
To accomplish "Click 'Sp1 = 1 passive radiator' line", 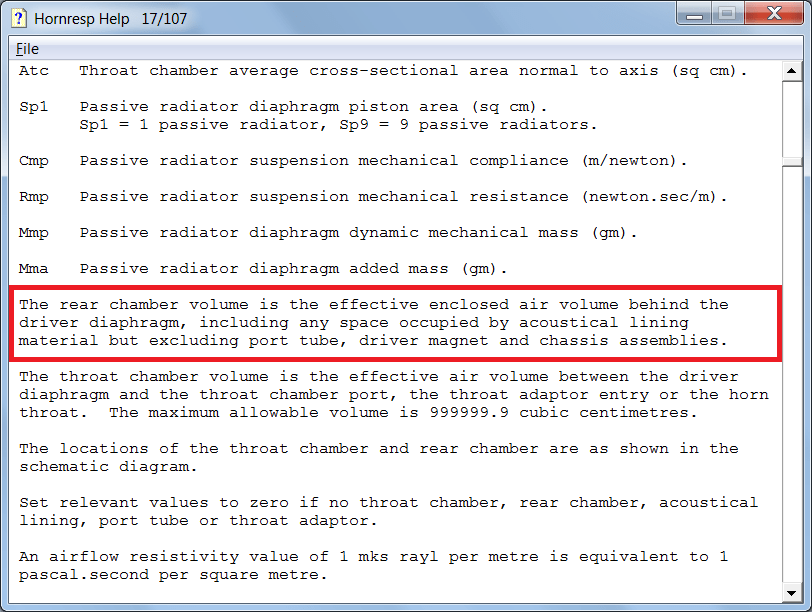I will click(x=338, y=125).
